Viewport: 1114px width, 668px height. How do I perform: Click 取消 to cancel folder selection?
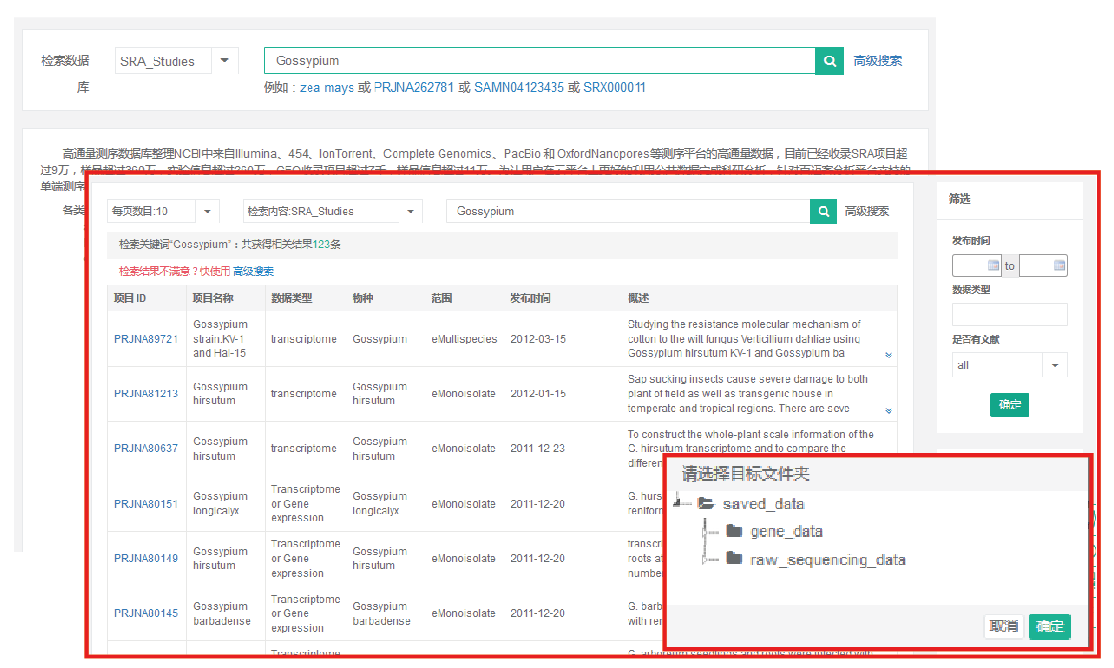click(x=1004, y=627)
